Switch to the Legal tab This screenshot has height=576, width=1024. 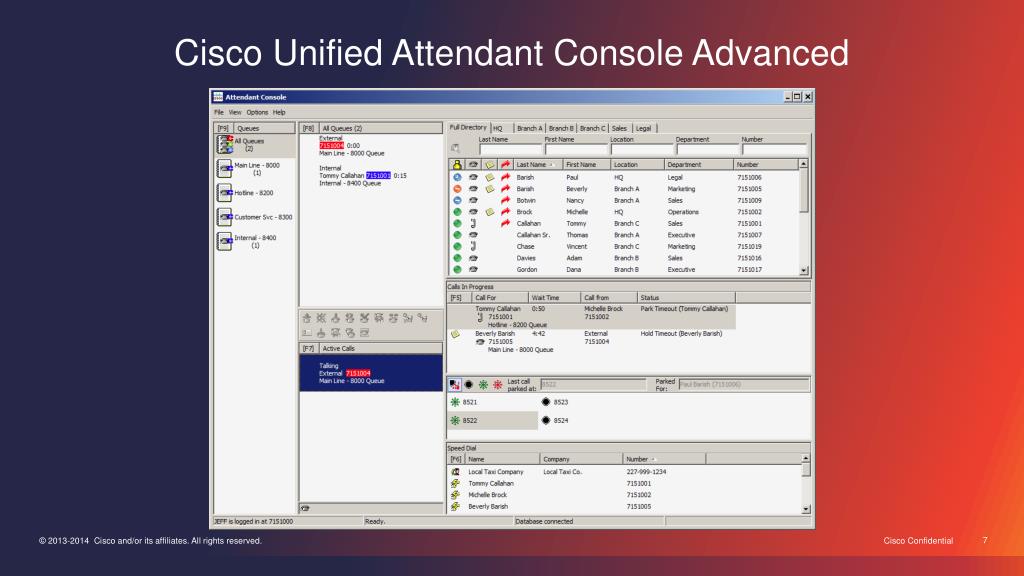click(644, 129)
